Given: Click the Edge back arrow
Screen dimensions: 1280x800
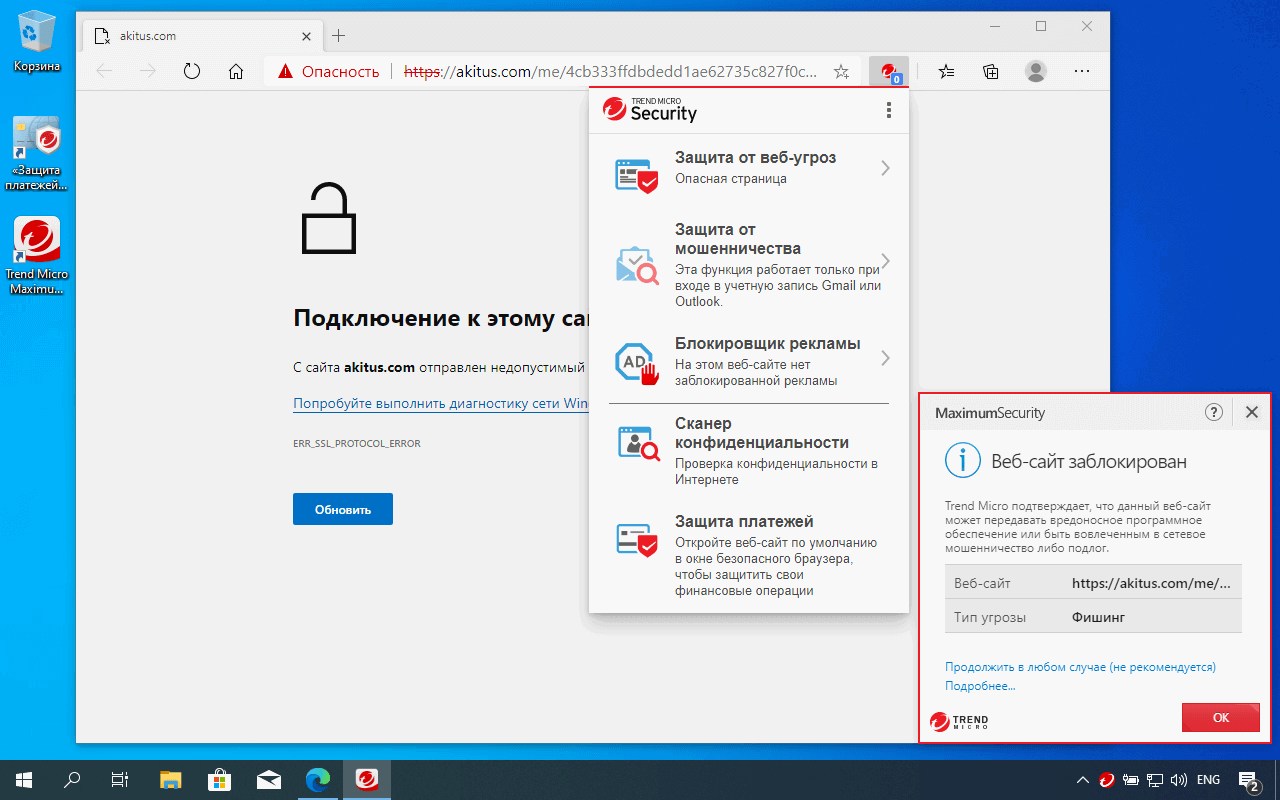Looking at the screenshot, I should coord(104,71).
